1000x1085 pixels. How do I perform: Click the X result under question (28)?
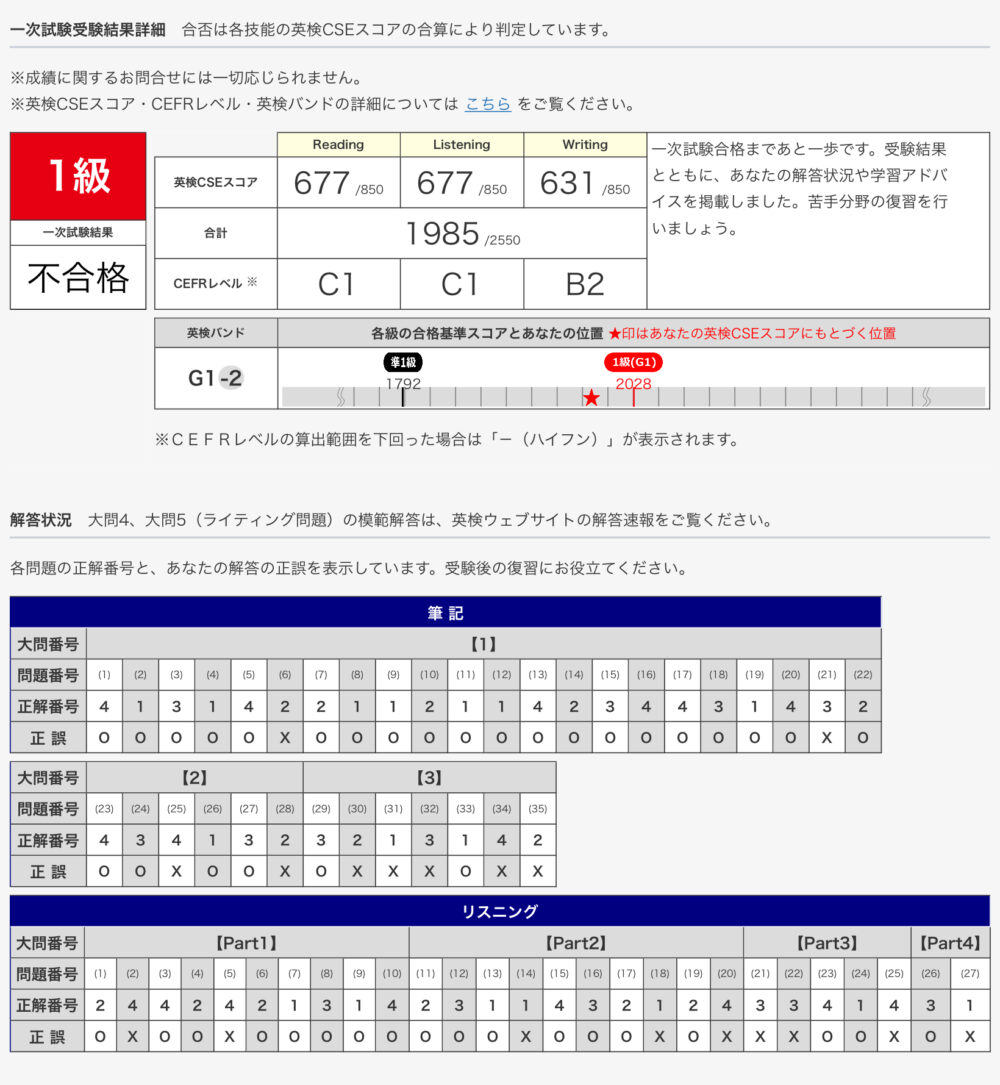[285, 871]
